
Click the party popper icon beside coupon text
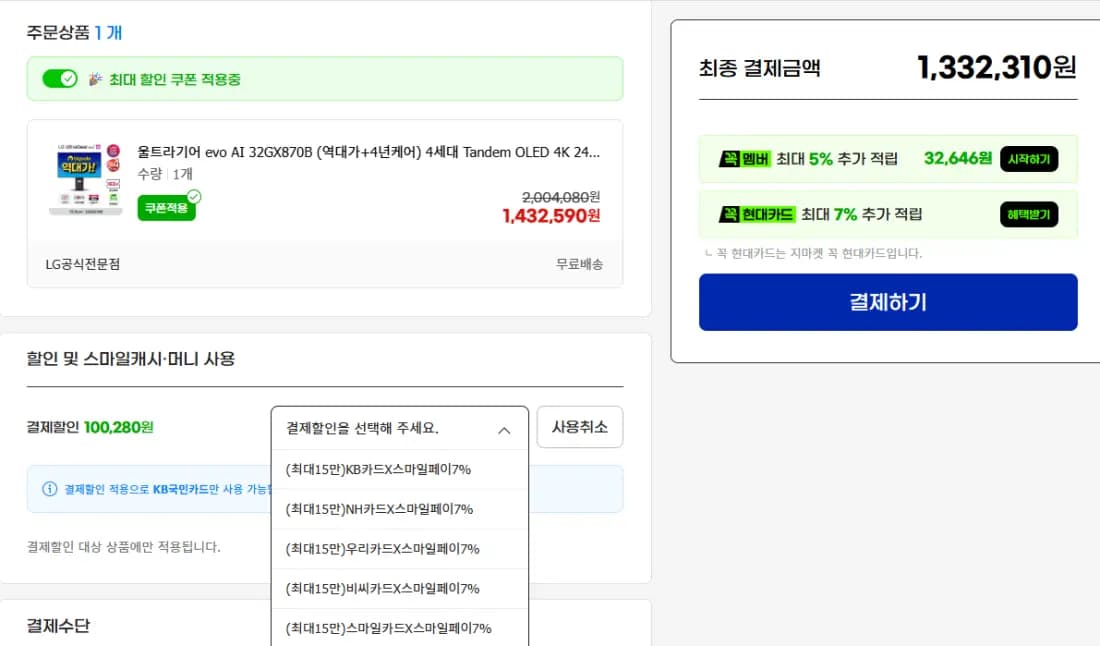pyautogui.click(x=95, y=79)
